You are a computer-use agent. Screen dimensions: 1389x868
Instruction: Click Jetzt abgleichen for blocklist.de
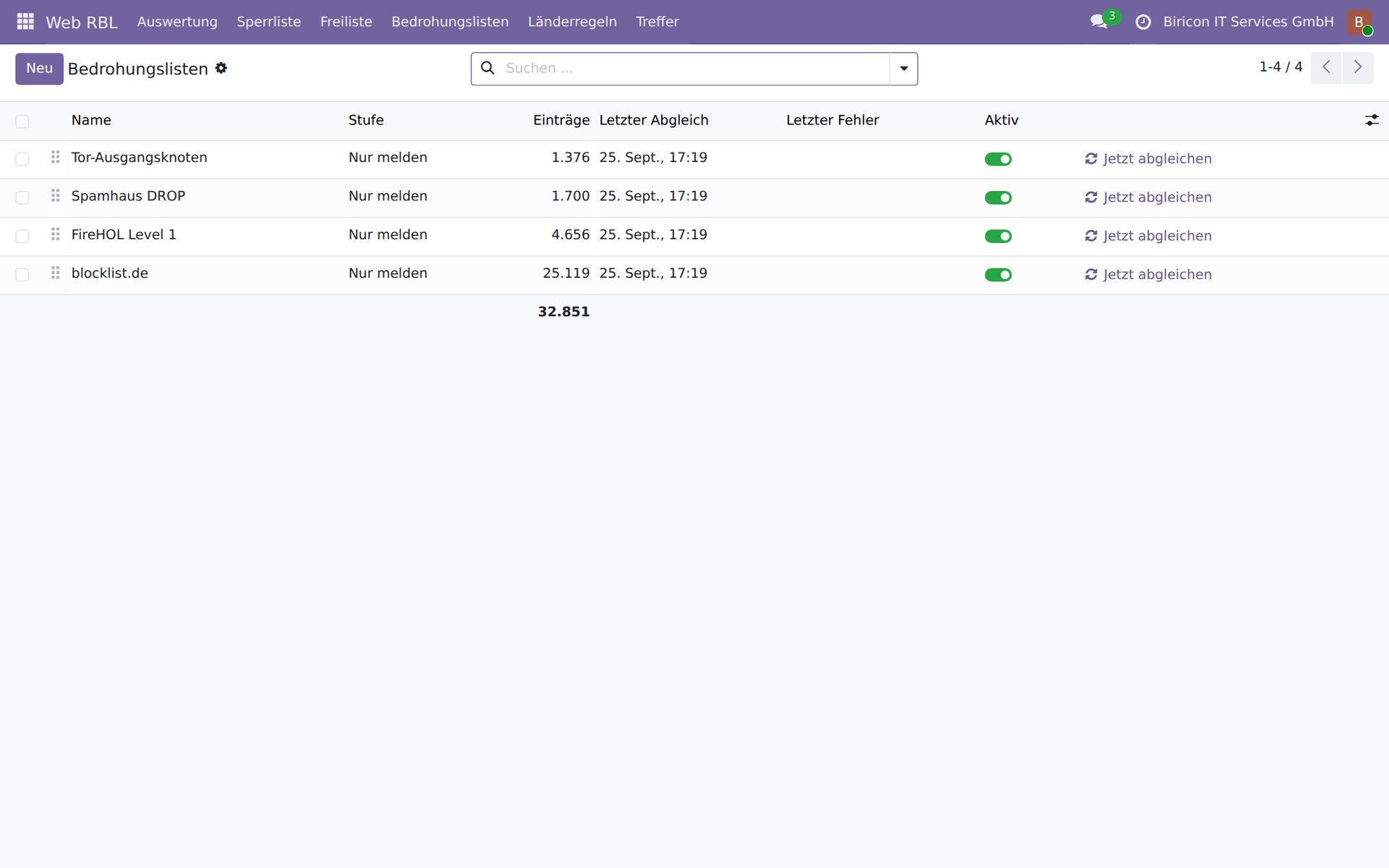(1148, 275)
